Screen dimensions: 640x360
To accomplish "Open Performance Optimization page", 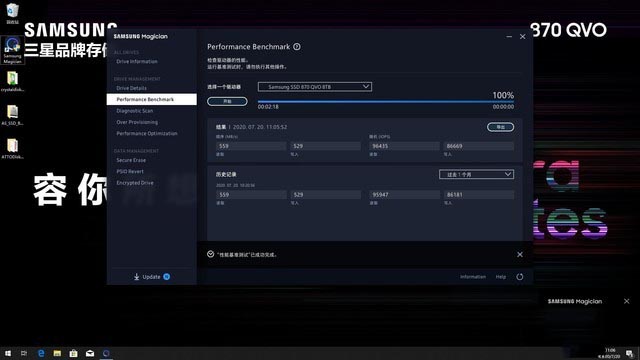I will click(147, 133).
